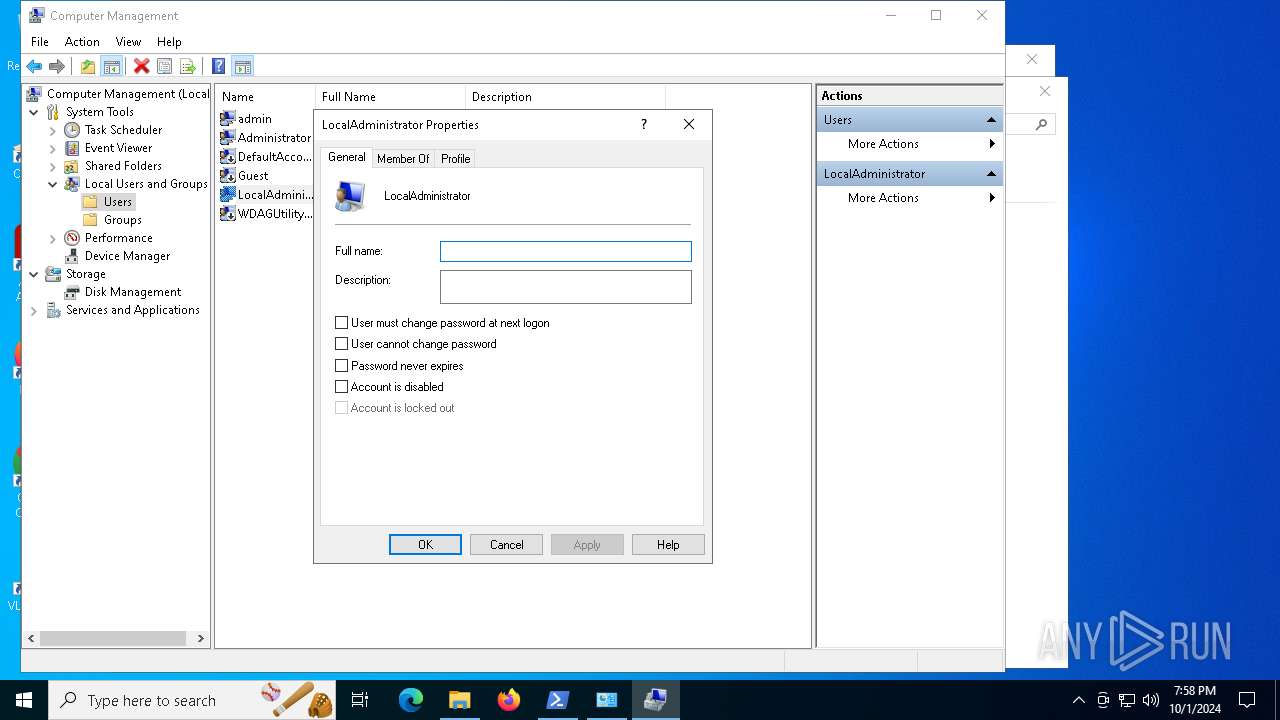
Task: Expand the Shared Folders node
Action: coord(53,166)
